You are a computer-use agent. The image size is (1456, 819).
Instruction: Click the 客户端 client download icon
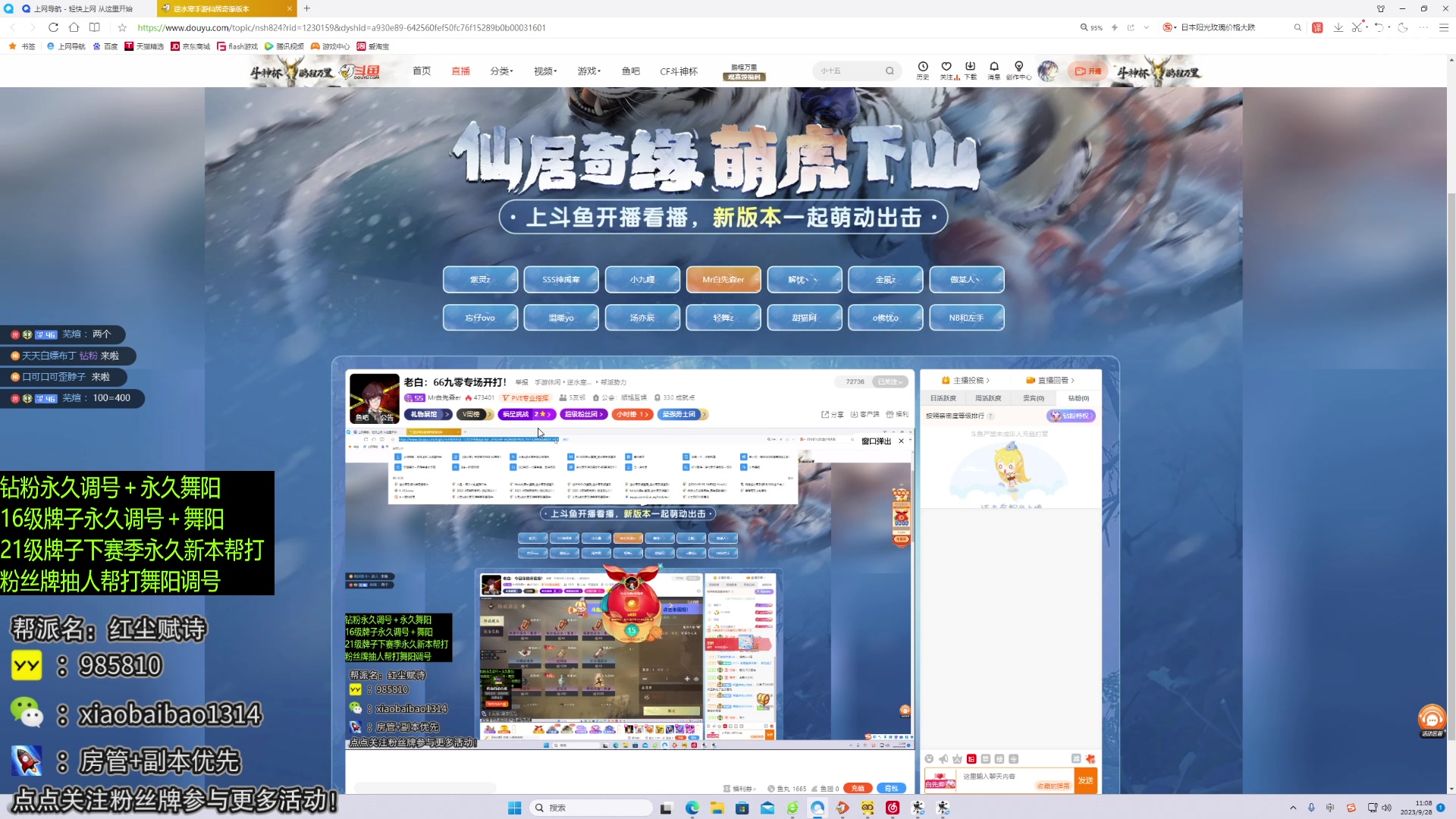pos(864,415)
